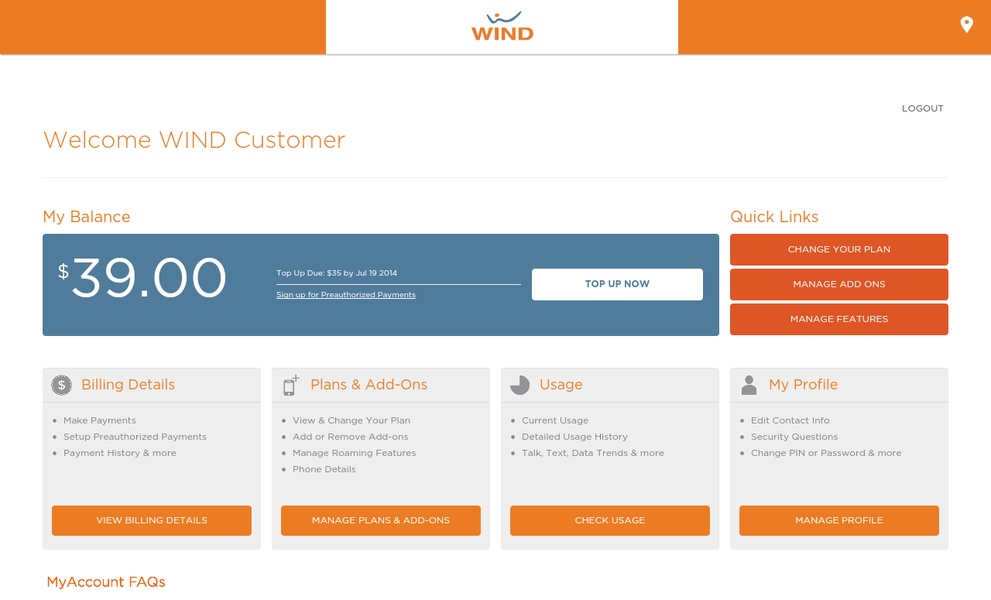The image size is (991, 600).
Task: Click the Check Usage button
Action: (x=610, y=520)
